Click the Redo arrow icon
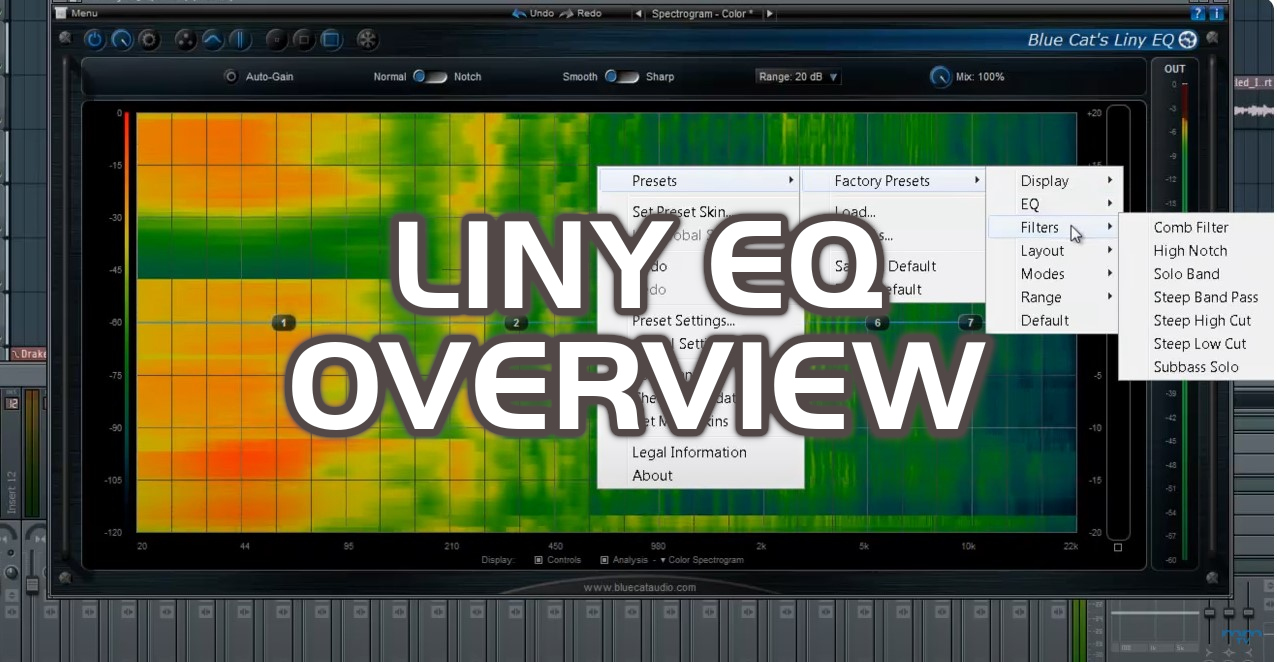The height and width of the screenshot is (662, 1277). [x=567, y=13]
